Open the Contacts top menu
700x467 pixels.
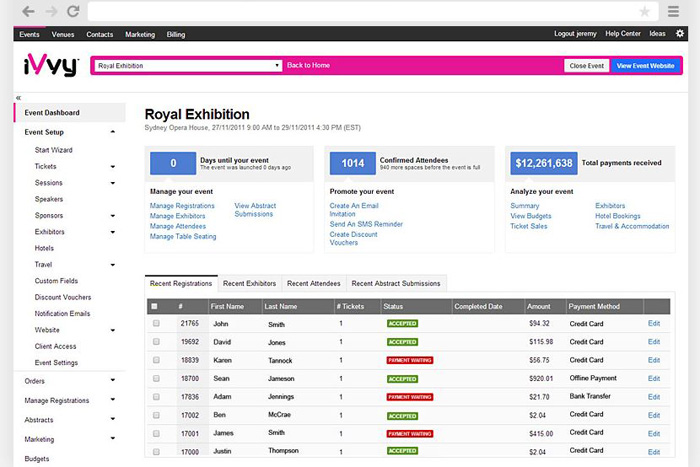[x=100, y=34]
